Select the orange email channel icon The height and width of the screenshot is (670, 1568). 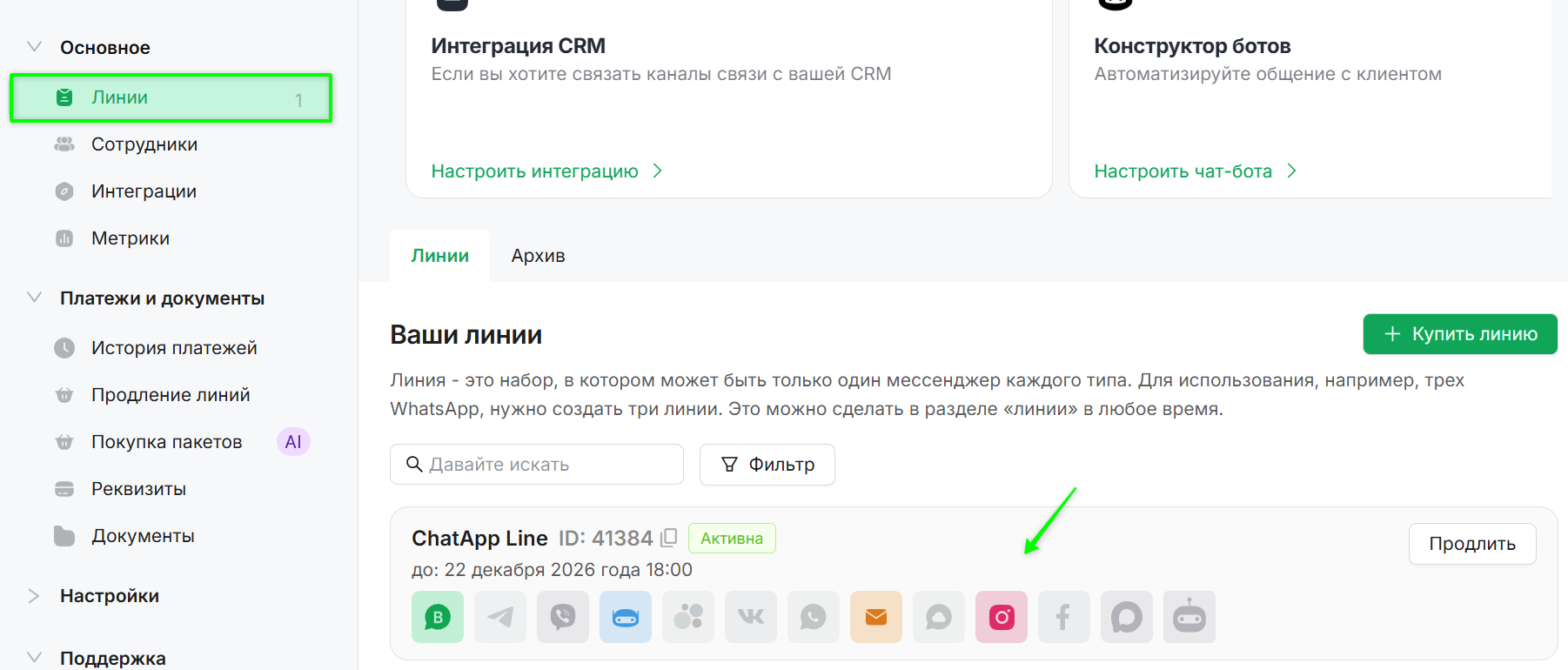click(876, 617)
